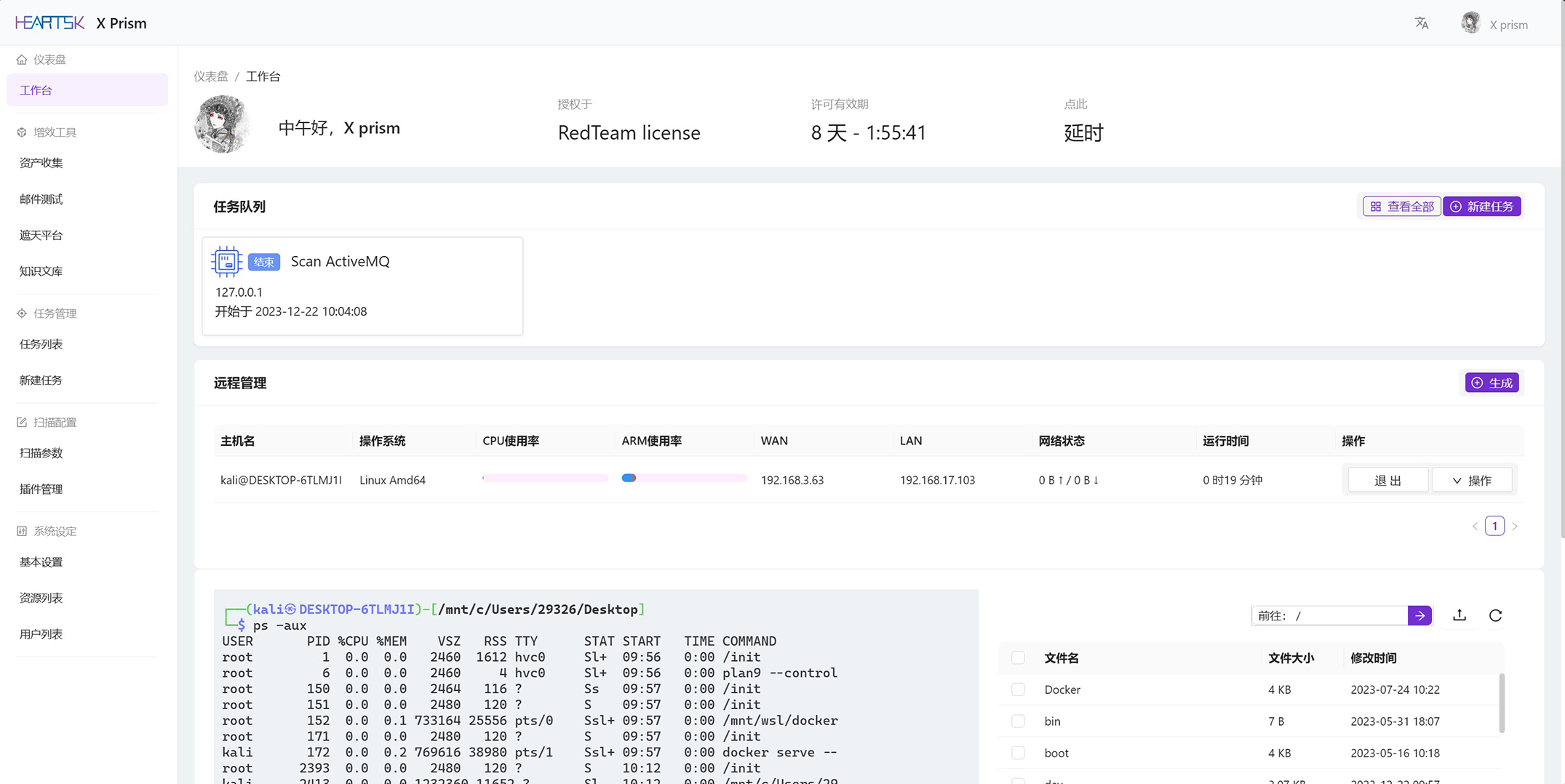Open the X prism user avatar menu

[1470, 23]
